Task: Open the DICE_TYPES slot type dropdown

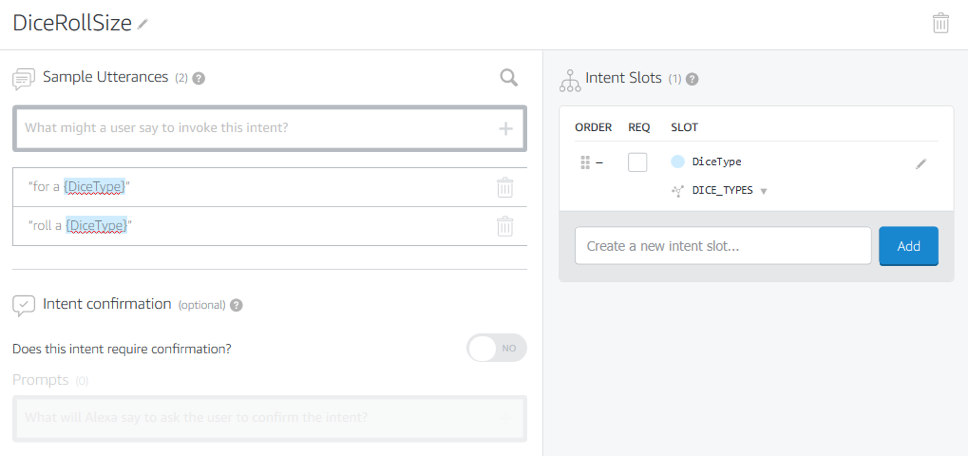Action: pyautogui.click(x=764, y=191)
